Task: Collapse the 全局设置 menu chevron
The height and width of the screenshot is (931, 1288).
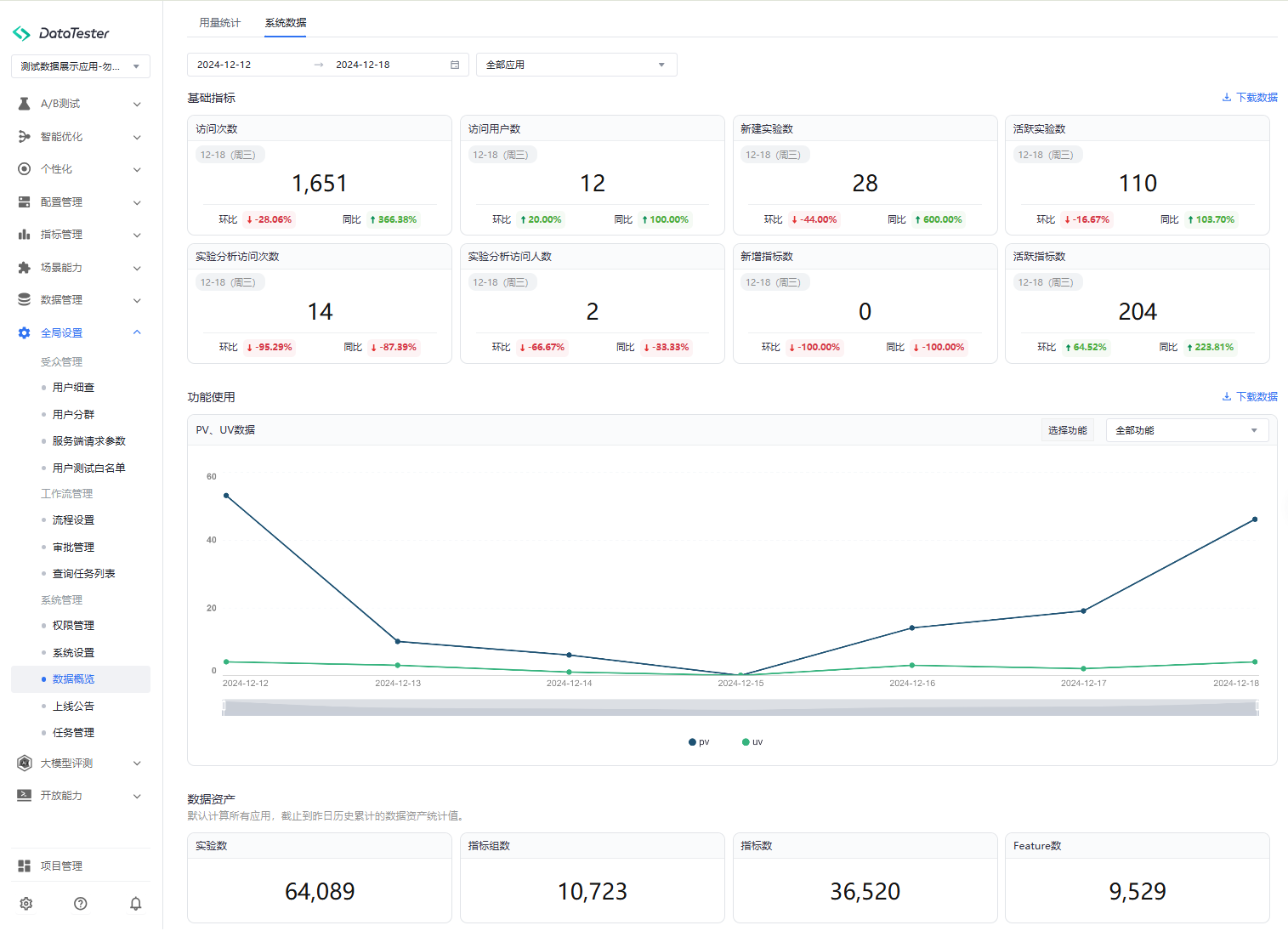Action: [137, 332]
